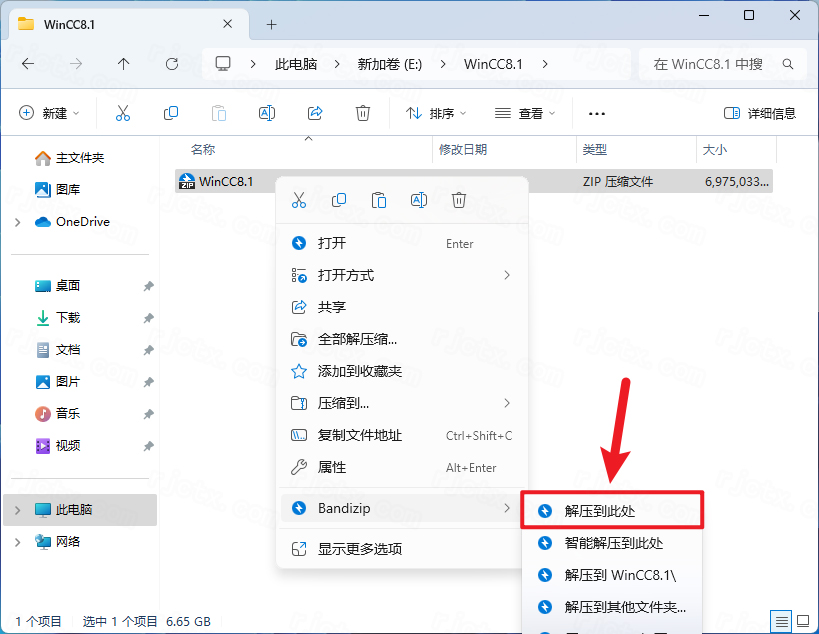819x634 pixels.
Task: Click the cut icon in the context menu
Action: coord(298,200)
